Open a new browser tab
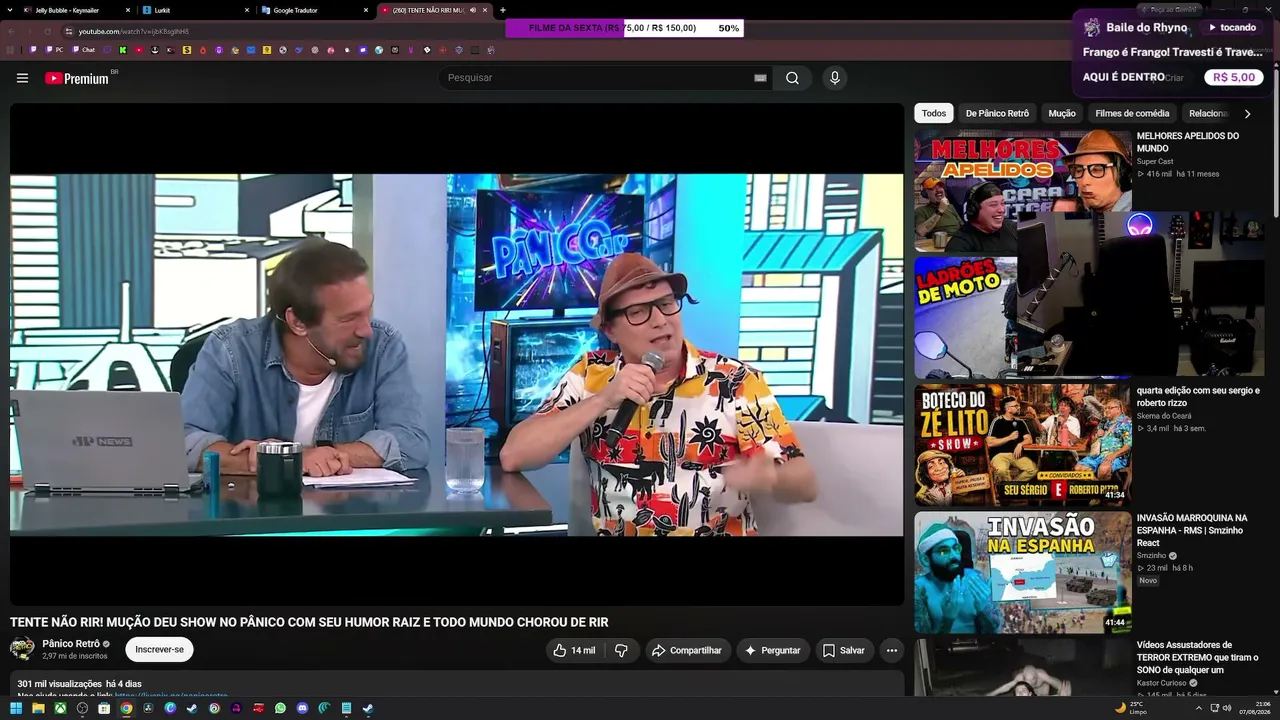1280x720 pixels. coord(502,10)
